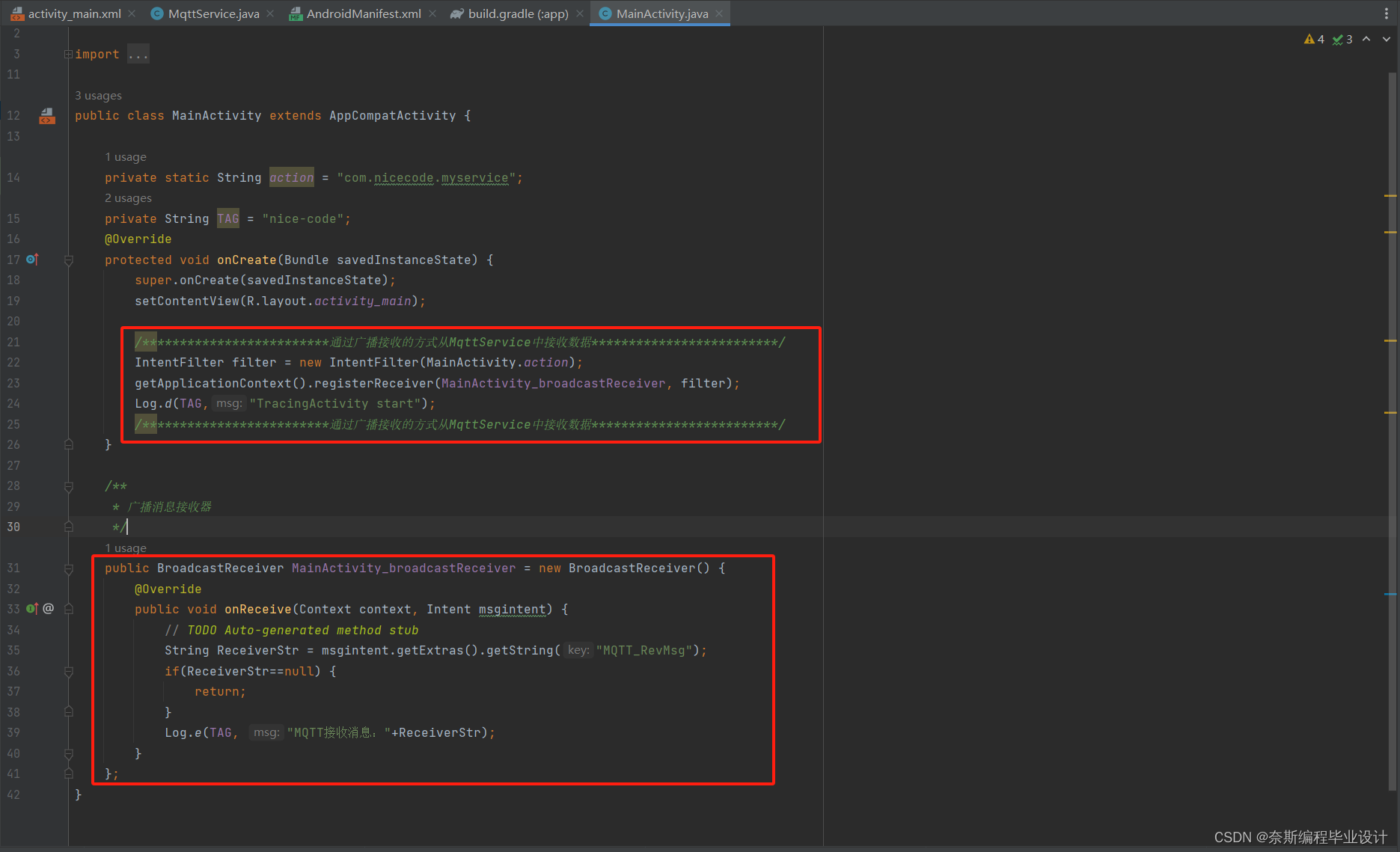Click the fold end marker on line 26
Image resolution: width=1400 pixels, height=852 pixels.
pyautogui.click(x=68, y=444)
